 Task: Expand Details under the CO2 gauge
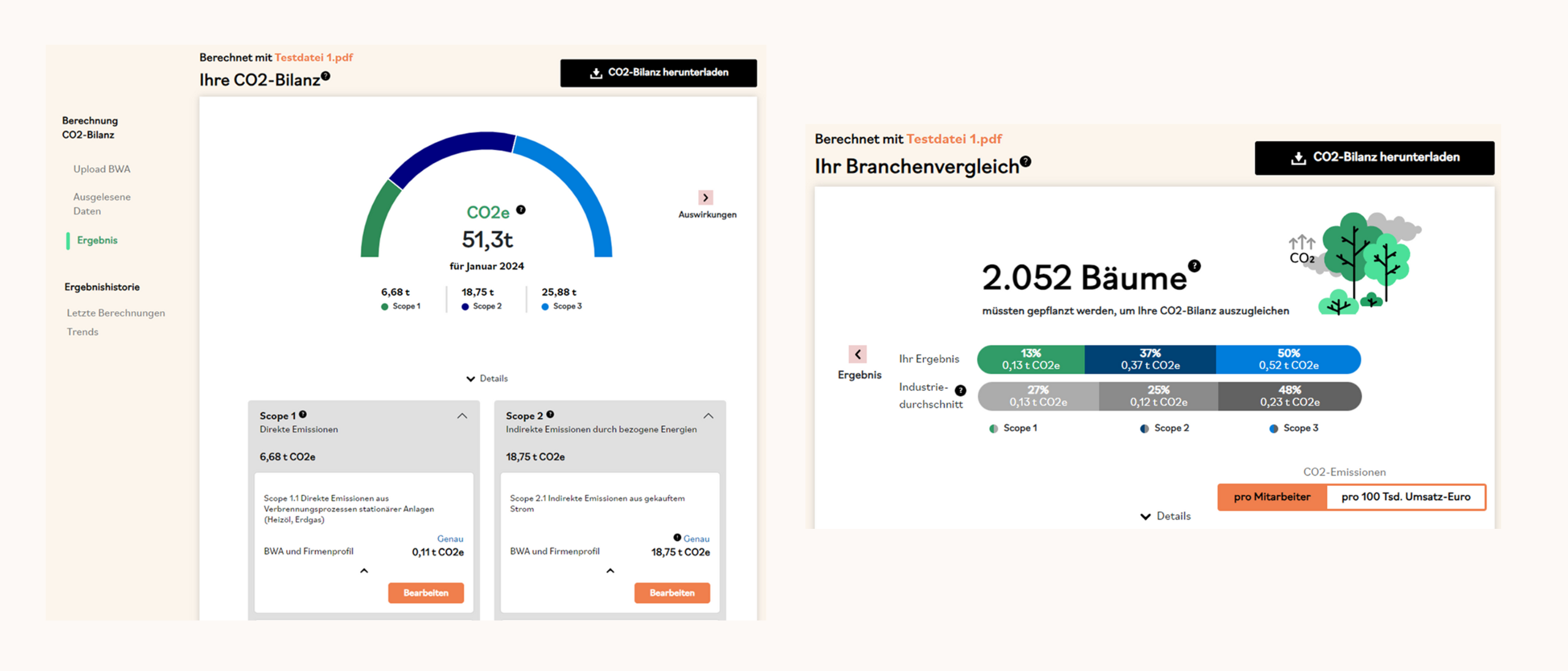[x=487, y=379]
